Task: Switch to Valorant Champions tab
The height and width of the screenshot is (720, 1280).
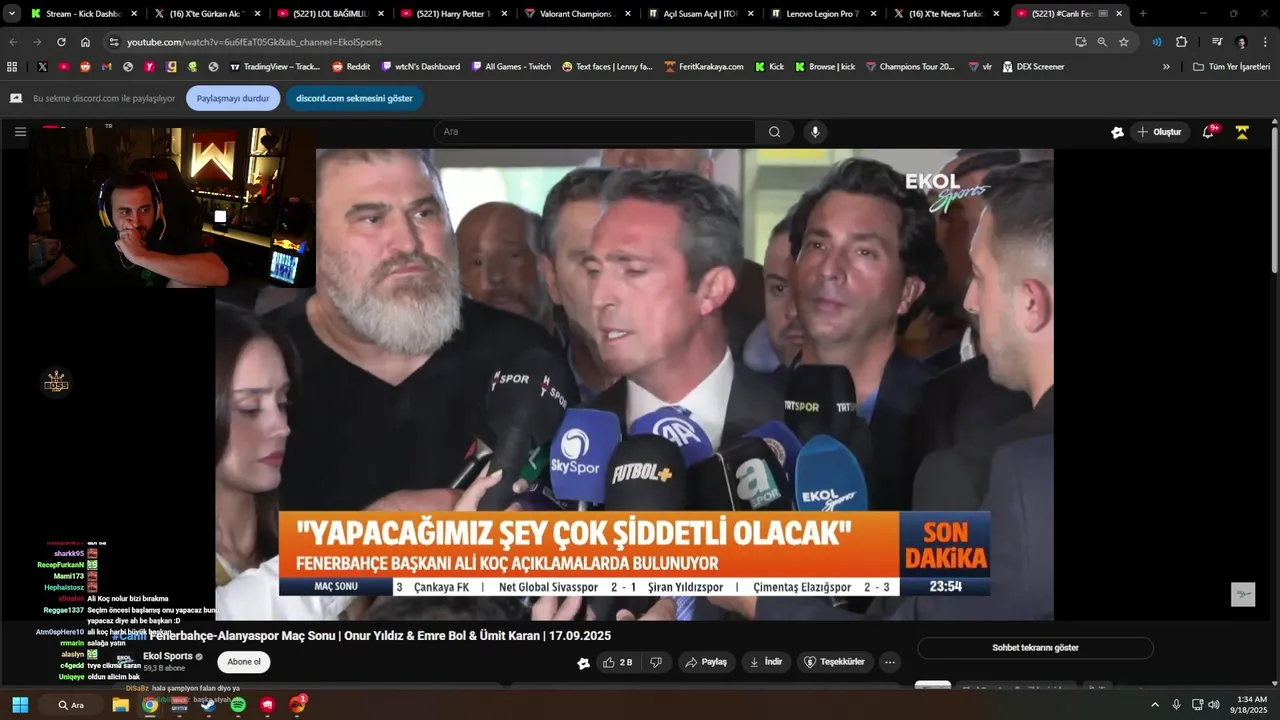Action: click(575, 14)
